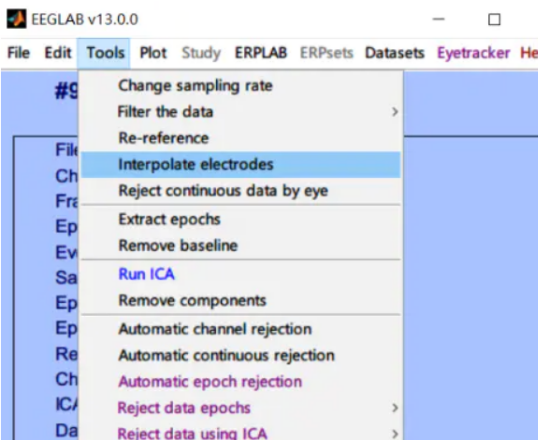The width and height of the screenshot is (538, 440).
Task: Click the EEGLAB v13.0.0 title text
Action: click(85, 19)
